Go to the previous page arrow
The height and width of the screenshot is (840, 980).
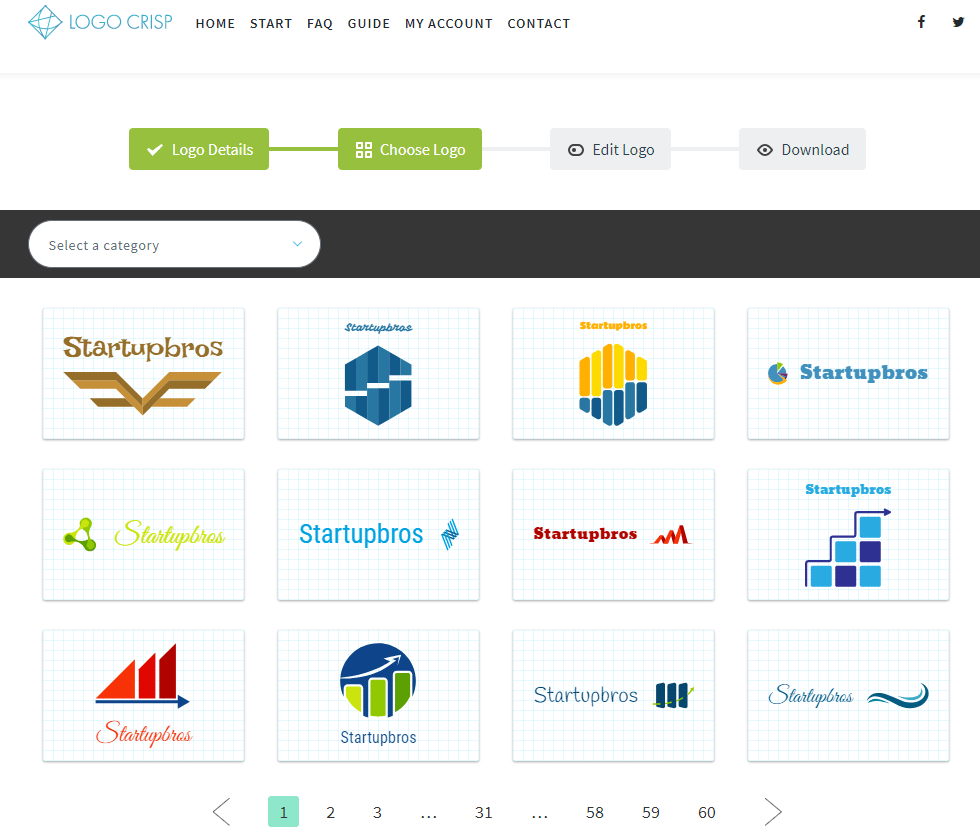pyautogui.click(x=222, y=812)
